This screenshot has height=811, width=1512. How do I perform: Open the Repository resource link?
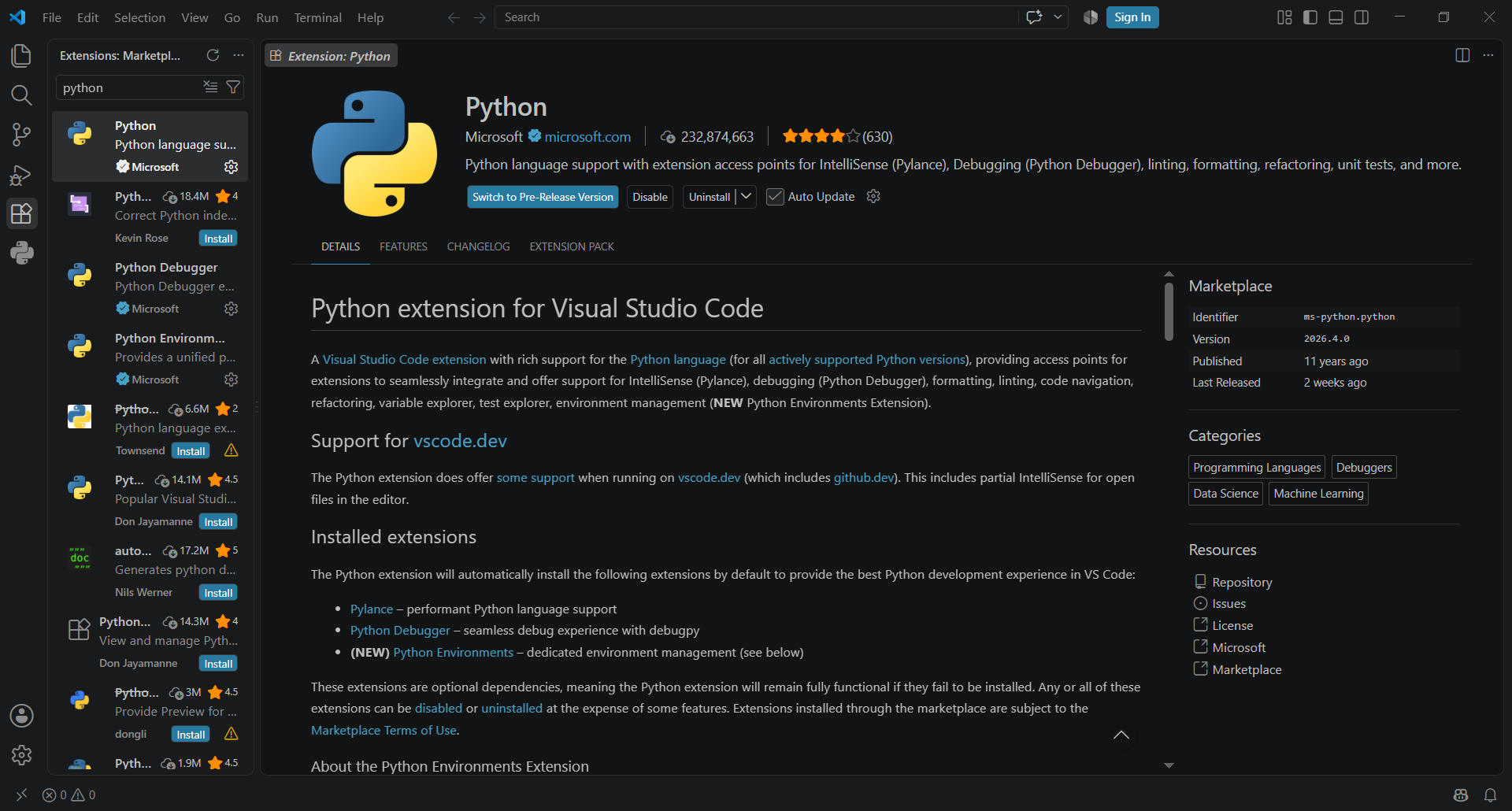coord(1241,582)
